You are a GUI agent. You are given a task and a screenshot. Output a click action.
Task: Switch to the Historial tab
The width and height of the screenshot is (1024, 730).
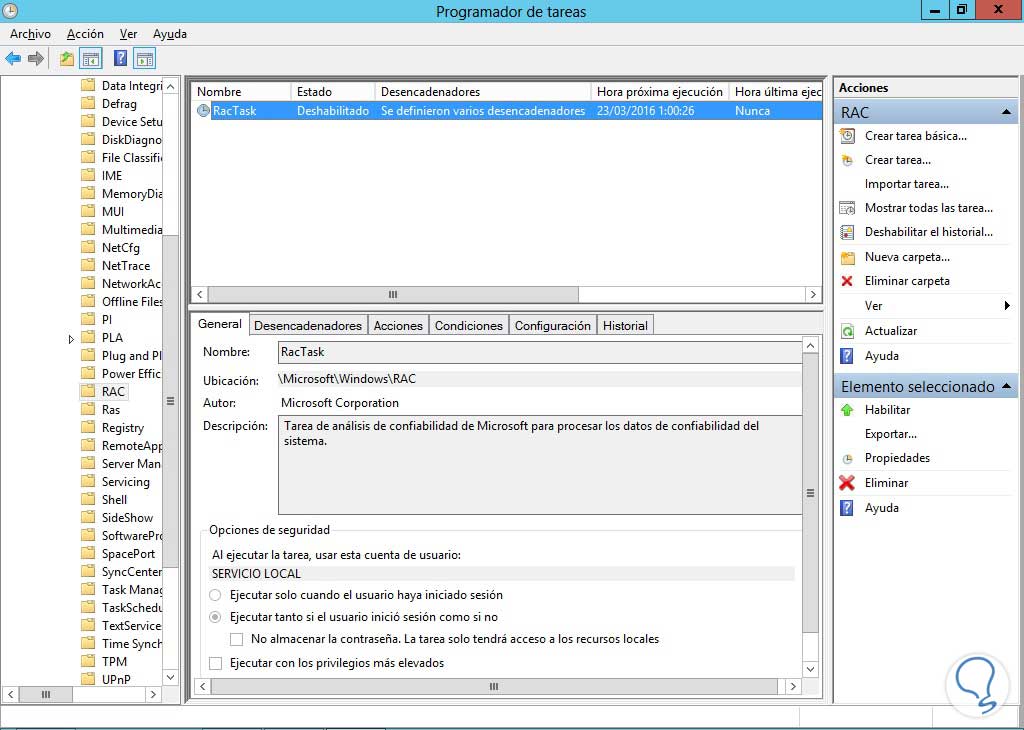click(x=625, y=325)
